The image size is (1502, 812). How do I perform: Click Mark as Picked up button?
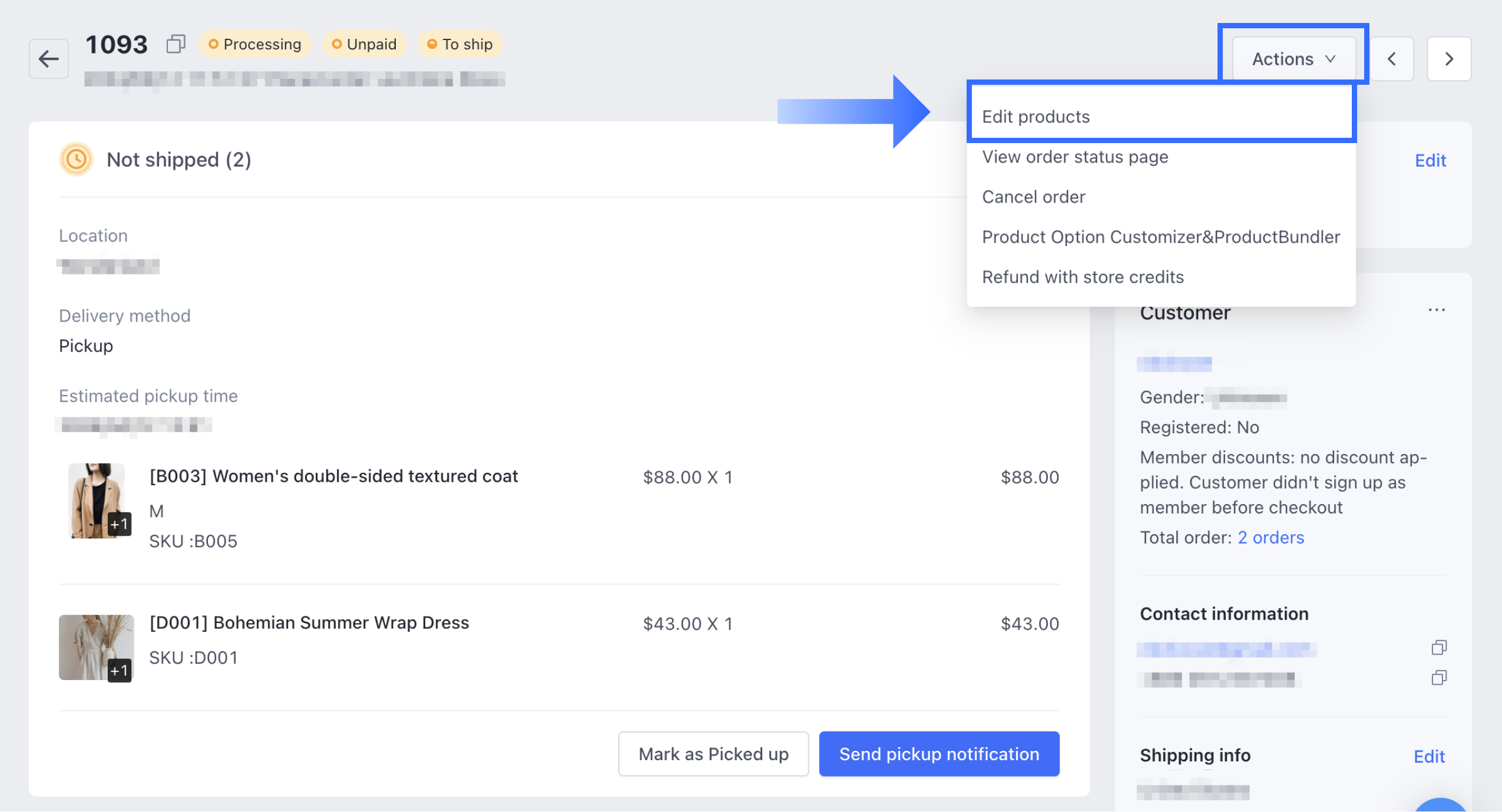[x=713, y=754]
